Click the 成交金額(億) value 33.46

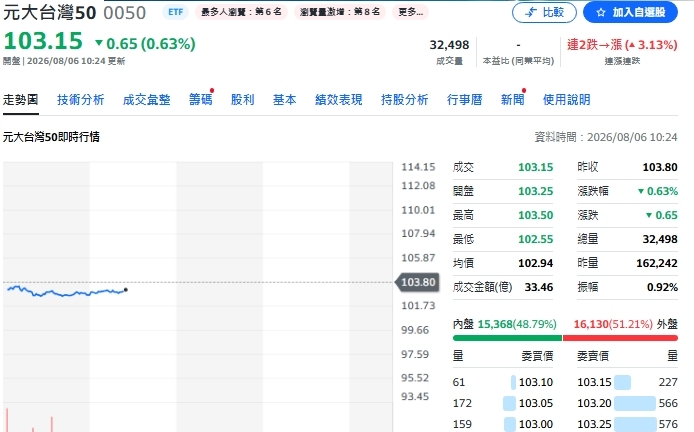point(539,287)
